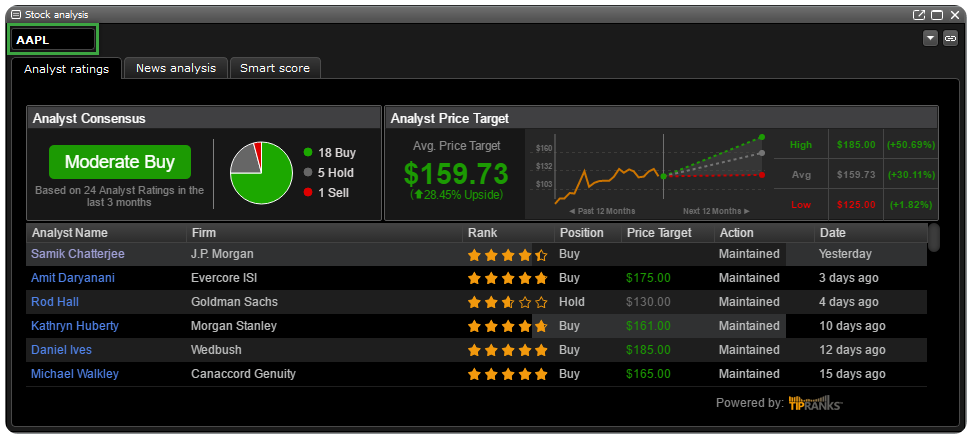Click the Low $125.00 value
This screenshot has width=972, height=439.
[856, 205]
